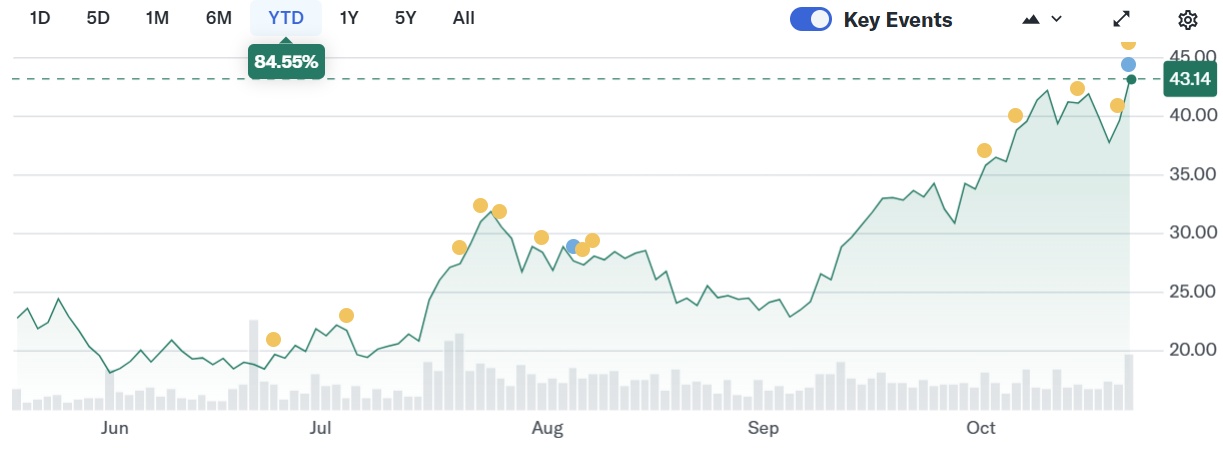Select the All time range
Image resolution: width=1223 pixels, height=460 pixels.
[464, 17]
